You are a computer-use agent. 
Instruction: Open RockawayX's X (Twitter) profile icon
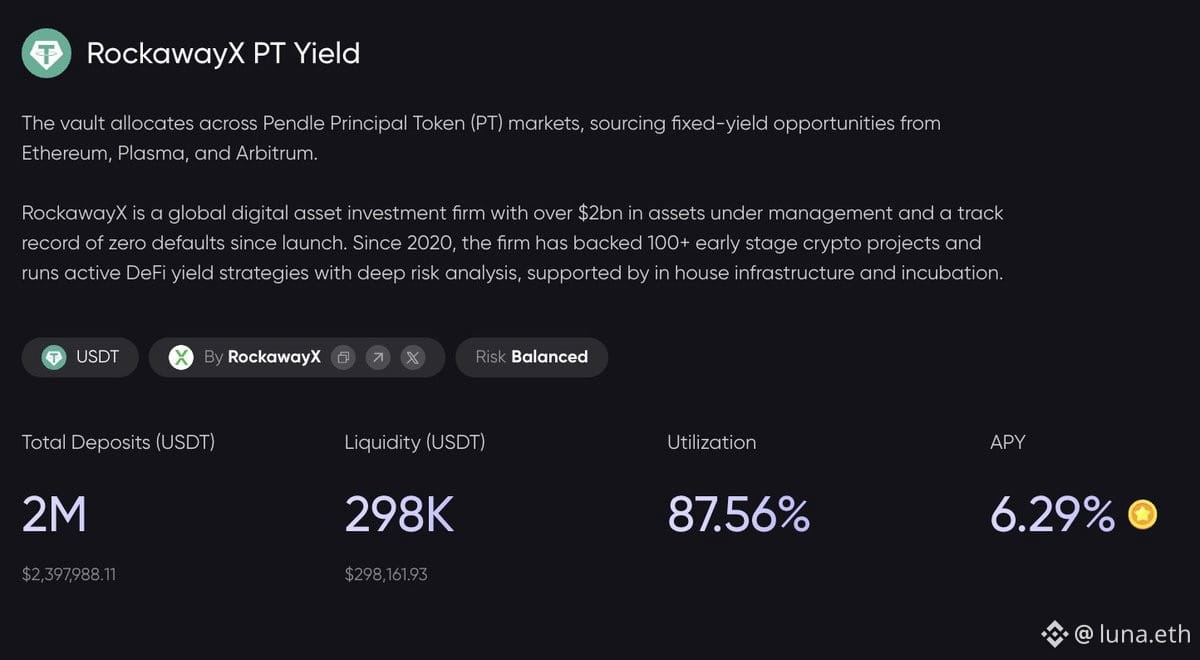coord(412,357)
